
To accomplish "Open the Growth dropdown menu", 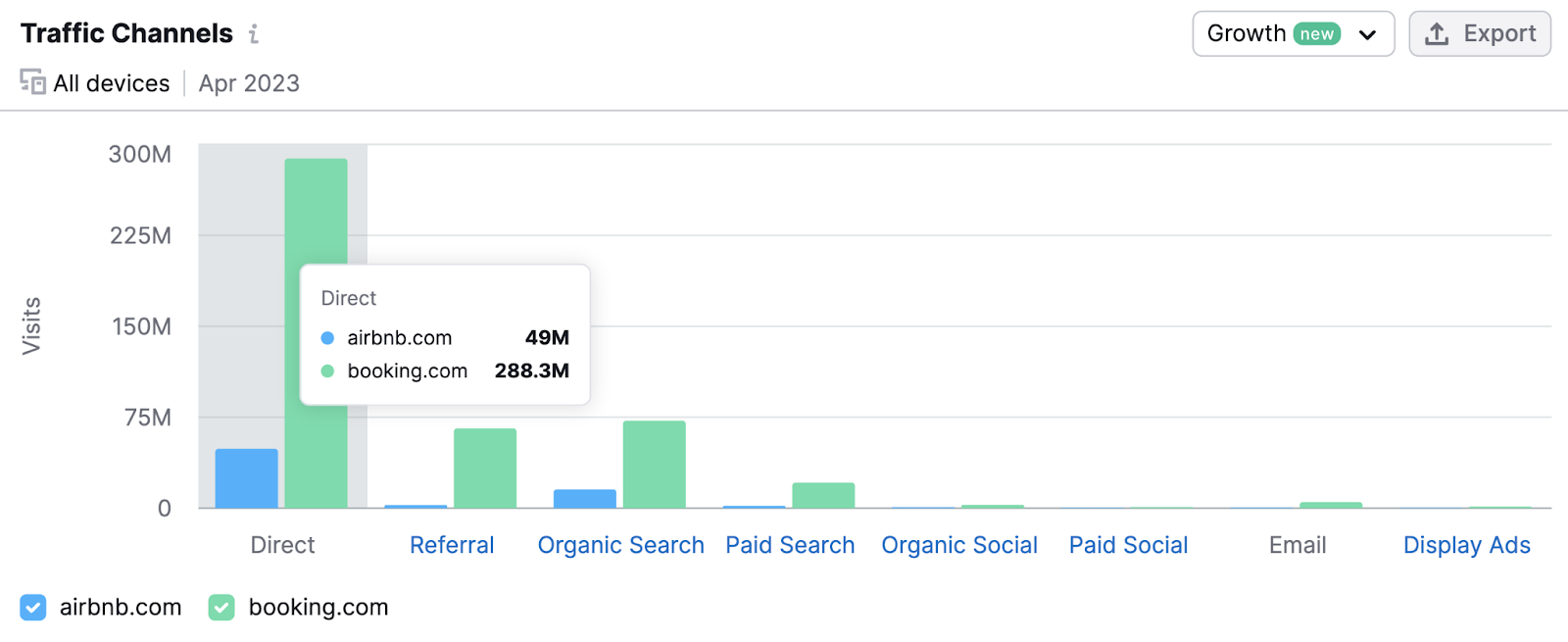I will (x=1293, y=34).
